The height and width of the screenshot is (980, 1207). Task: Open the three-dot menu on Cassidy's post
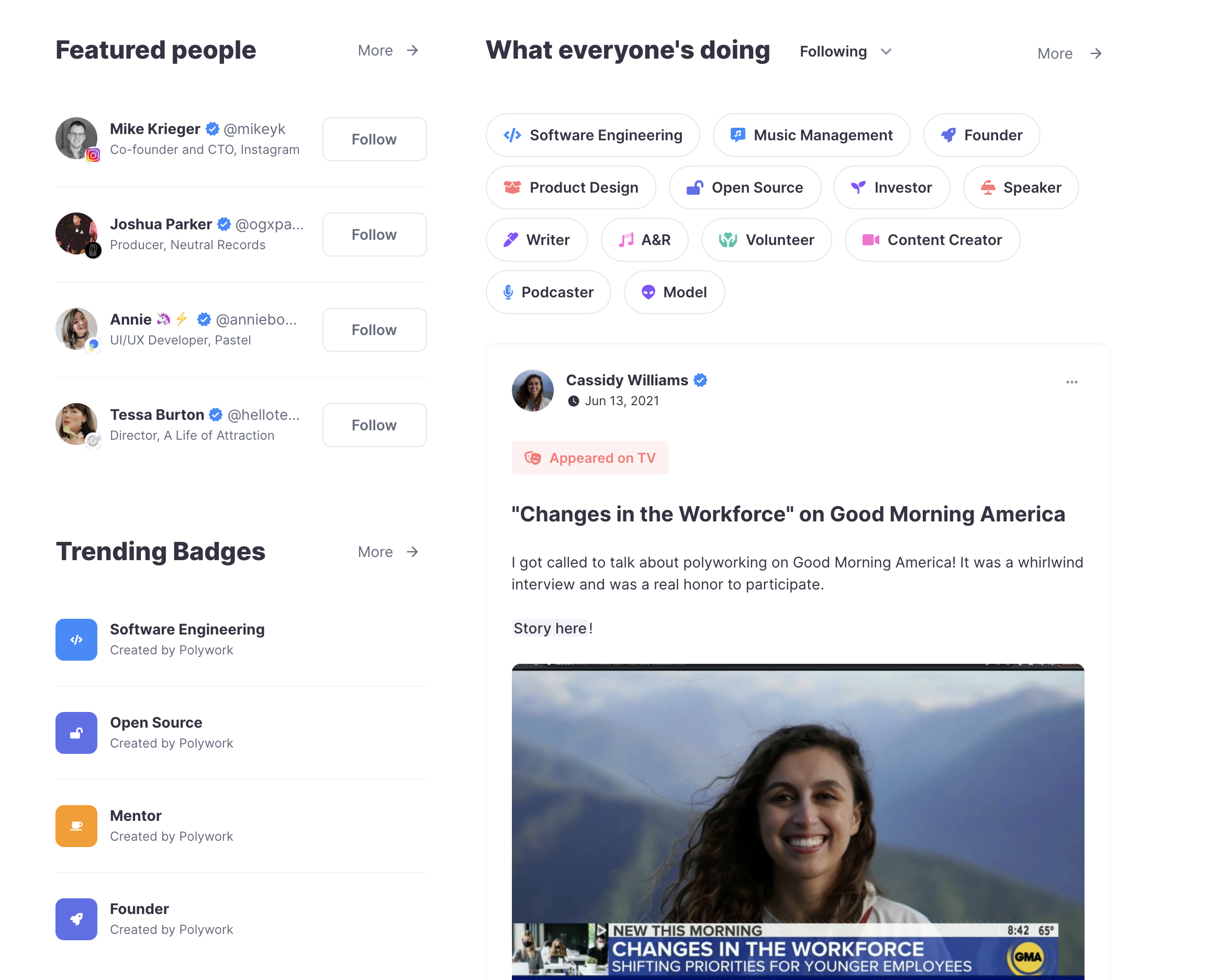(x=1071, y=382)
